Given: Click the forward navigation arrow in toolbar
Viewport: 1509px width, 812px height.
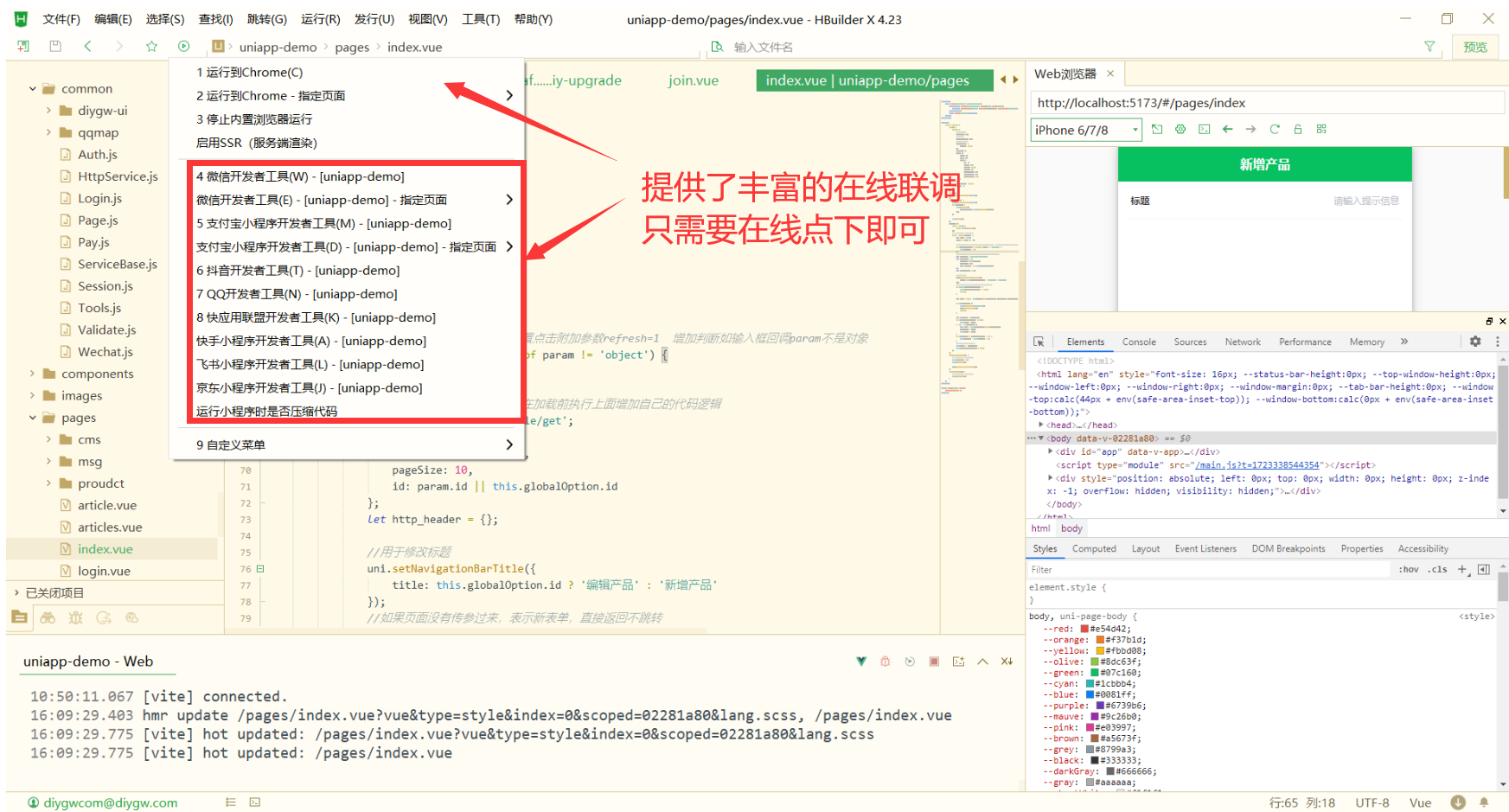Looking at the screenshot, I should point(119,47).
